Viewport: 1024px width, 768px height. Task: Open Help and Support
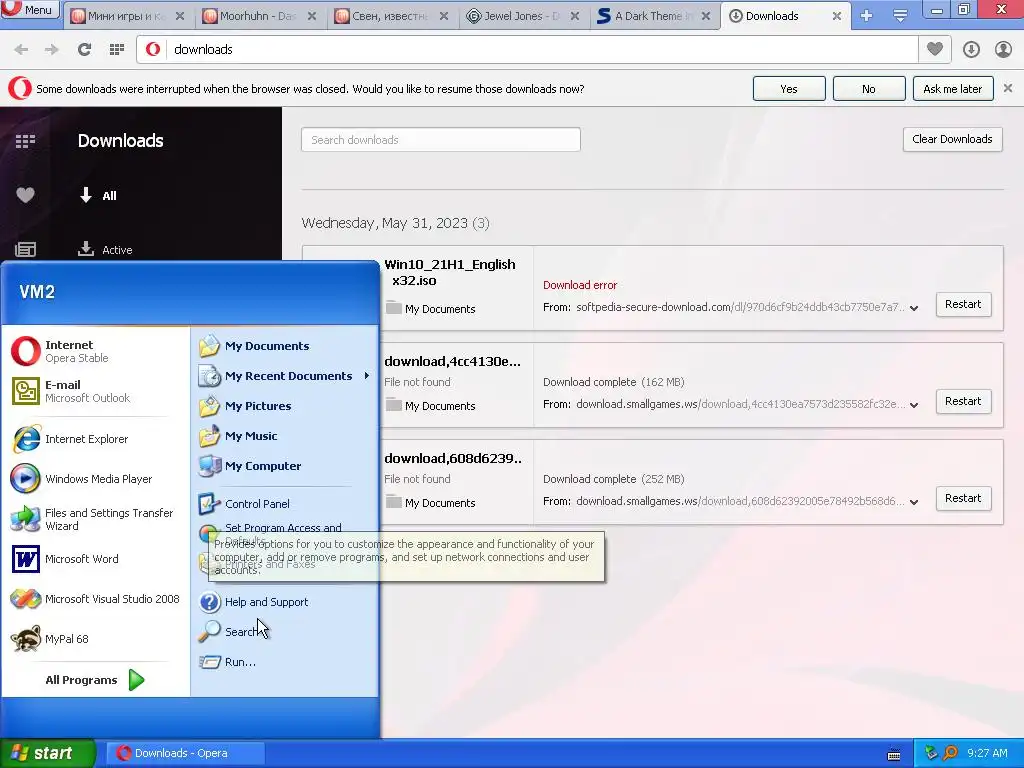[x=285, y=602]
